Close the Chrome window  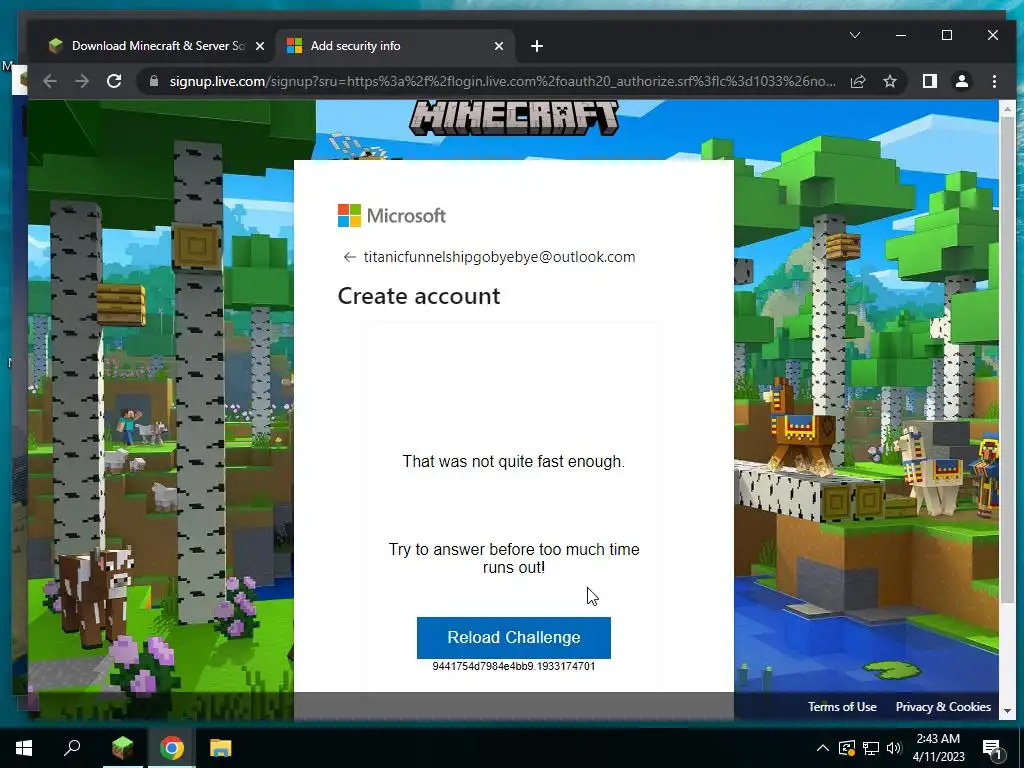point(993,35)
